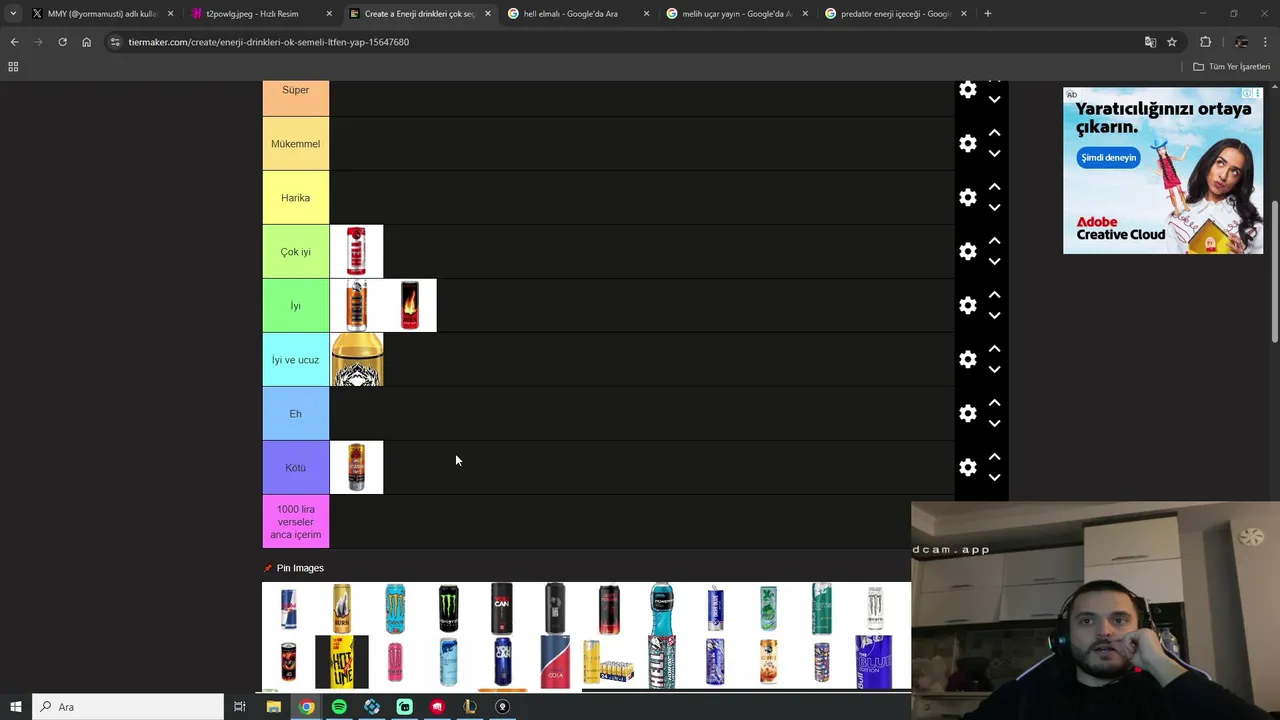Move Mükemmel tier row down

[x=994, y=154]
